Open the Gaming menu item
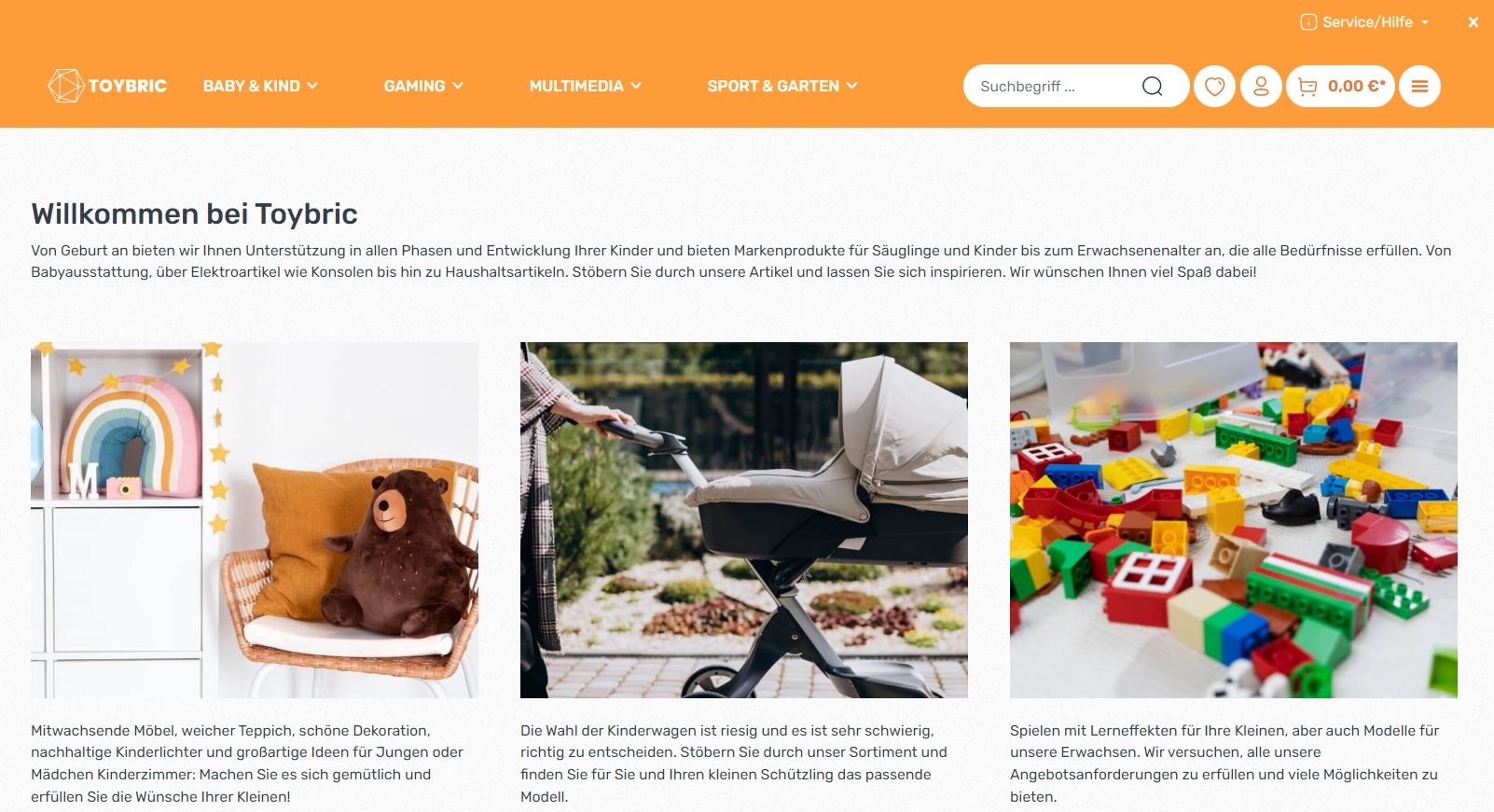 (x=414, y=86)
